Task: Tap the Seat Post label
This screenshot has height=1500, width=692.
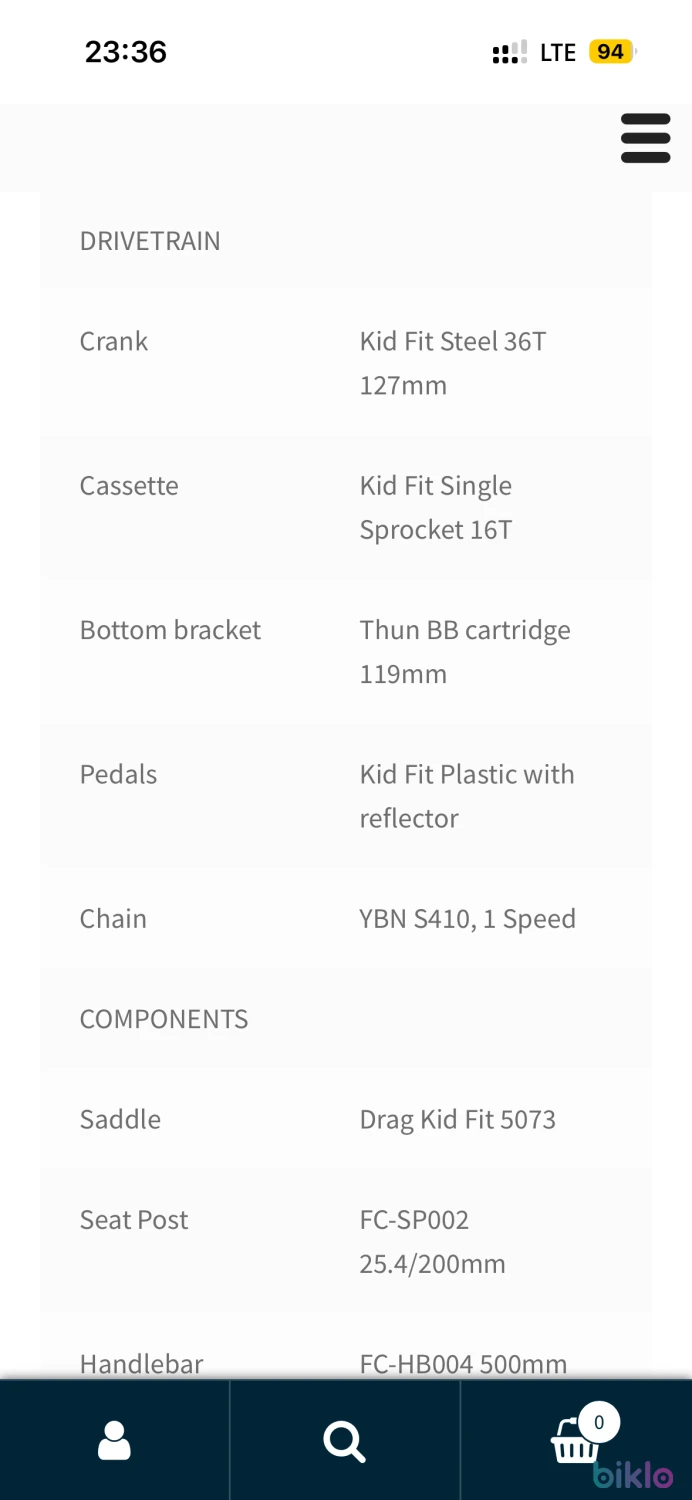Action: point(134,1220)
